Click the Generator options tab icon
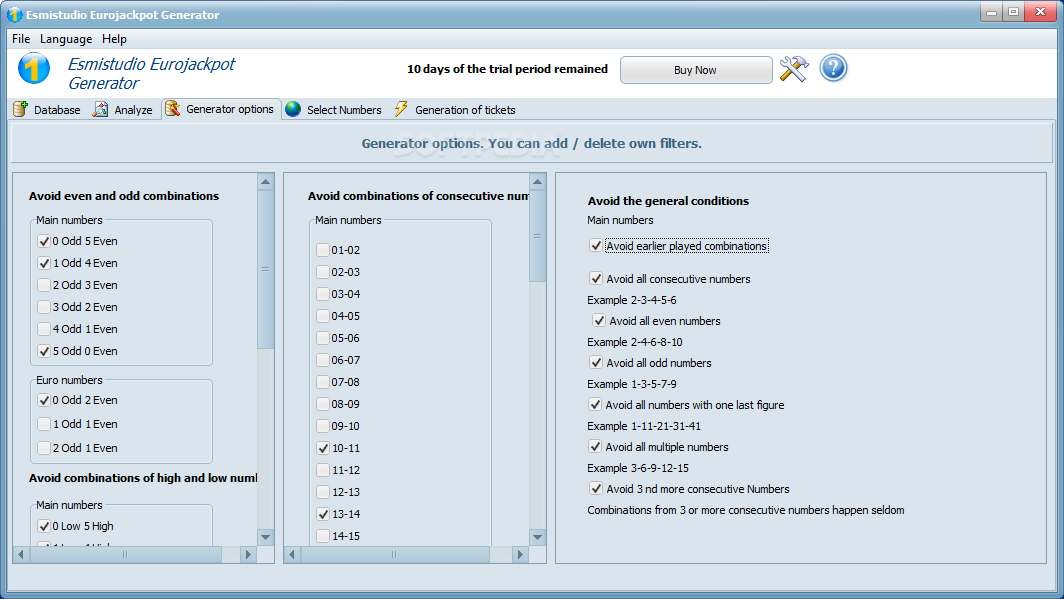Viewport: 1064px width, 599px height. click(172, 109)
